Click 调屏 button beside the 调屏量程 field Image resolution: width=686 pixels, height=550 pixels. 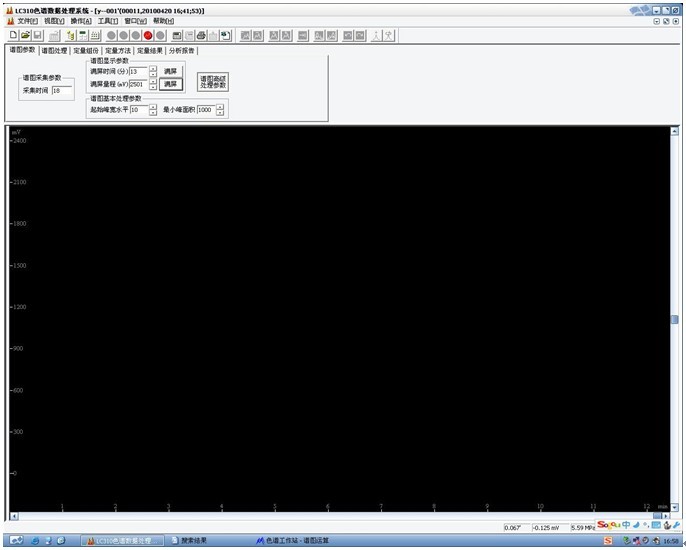[171, 84]
